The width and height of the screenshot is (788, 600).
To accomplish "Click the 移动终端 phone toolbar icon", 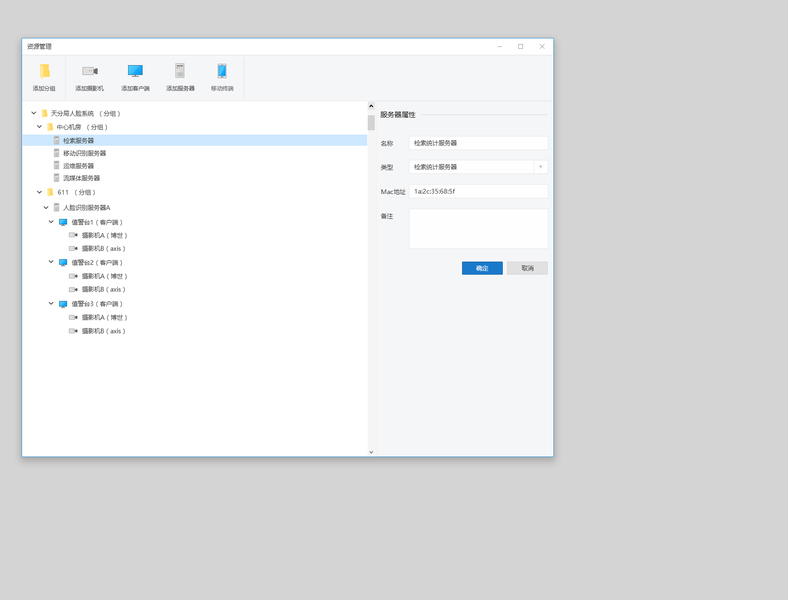I will [222, 71].
